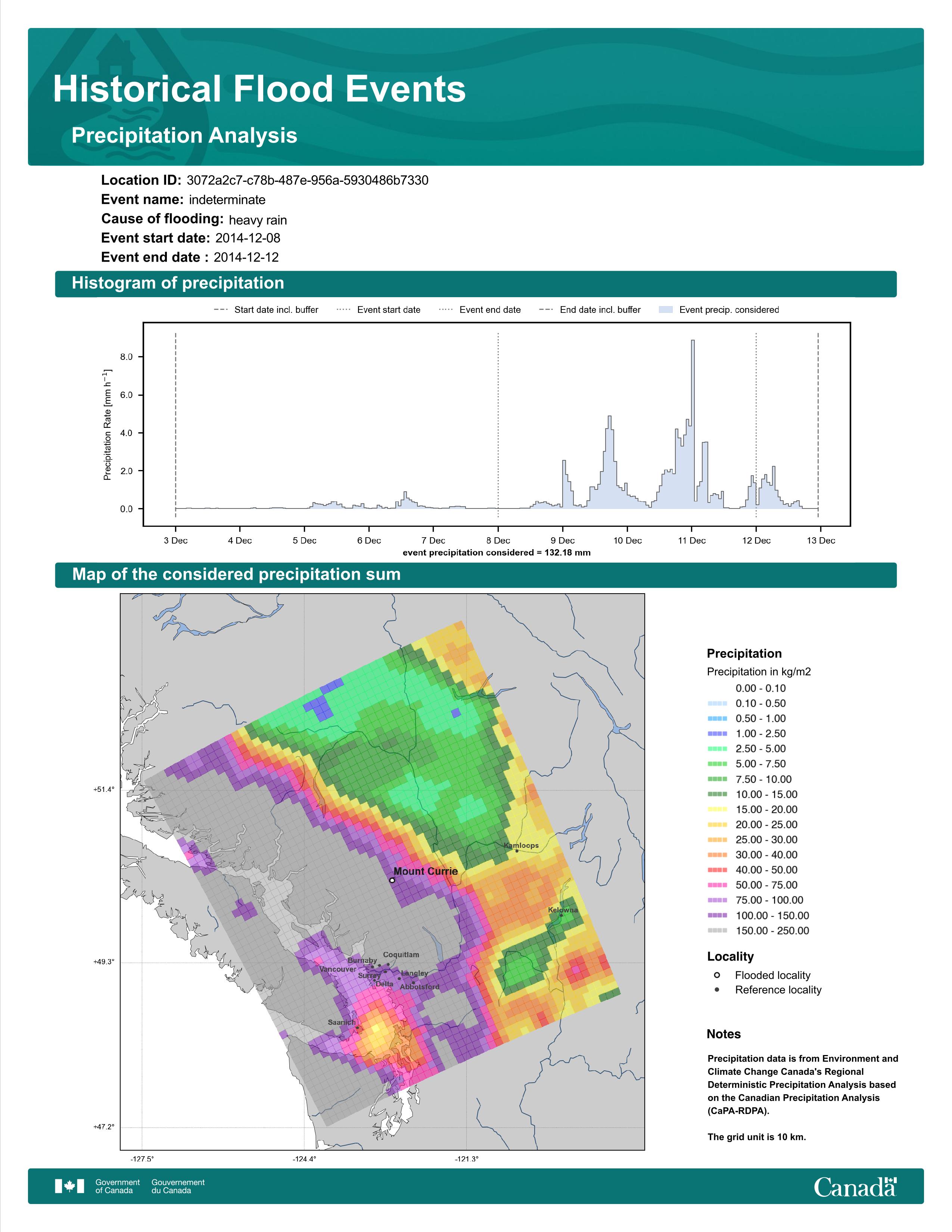Click the 'Start date incl. buffer' legend entry
The image size is (952, 1232).
(266, 310)
